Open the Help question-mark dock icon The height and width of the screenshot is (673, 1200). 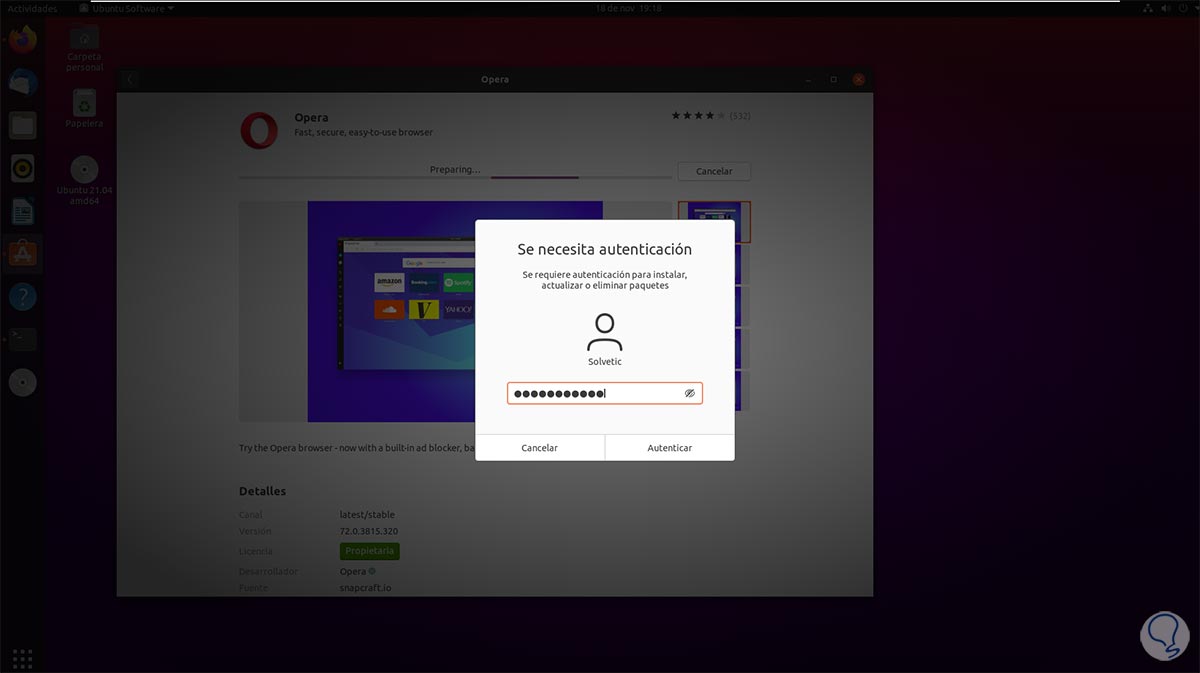22,296
